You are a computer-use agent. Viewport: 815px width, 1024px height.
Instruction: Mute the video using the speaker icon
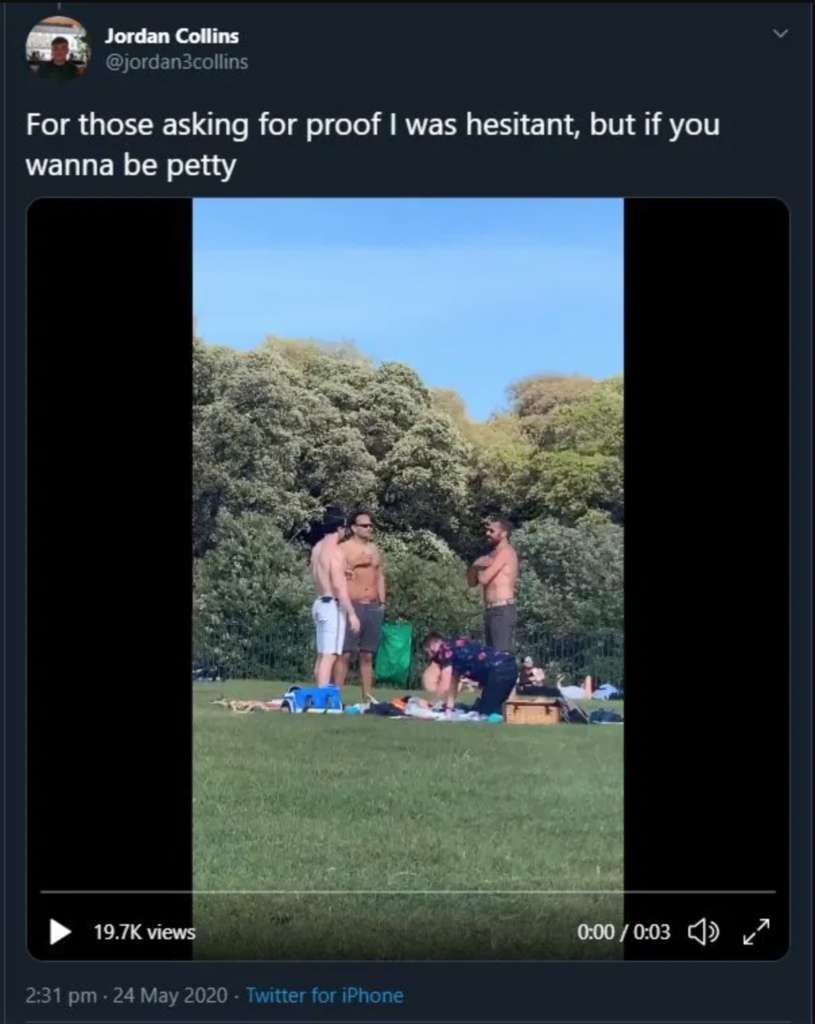pos(703,931)
